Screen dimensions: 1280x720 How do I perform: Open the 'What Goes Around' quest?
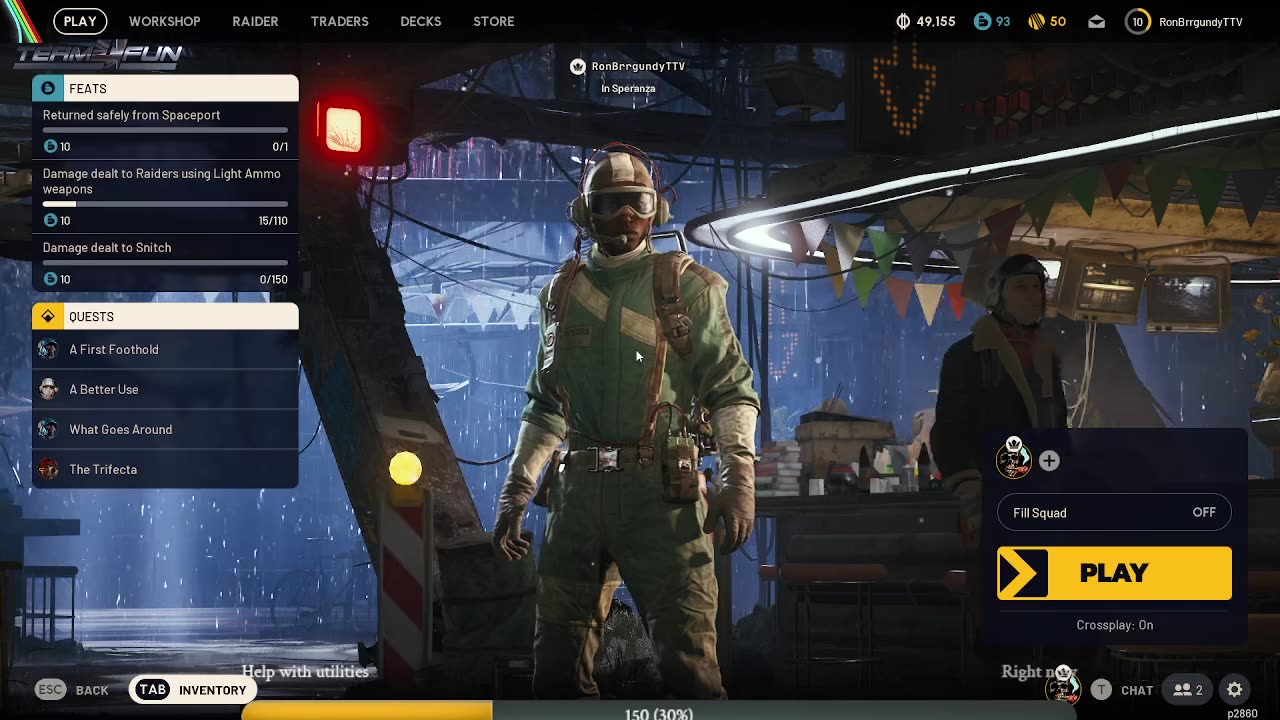click(165, 429)
